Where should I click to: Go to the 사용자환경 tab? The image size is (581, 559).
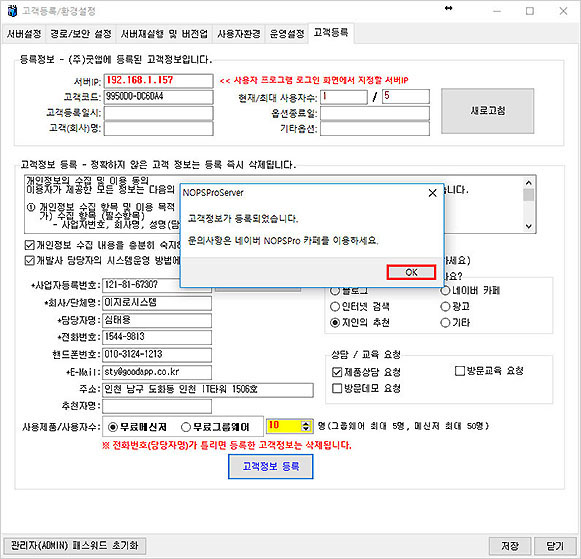(x=239, y=34)
